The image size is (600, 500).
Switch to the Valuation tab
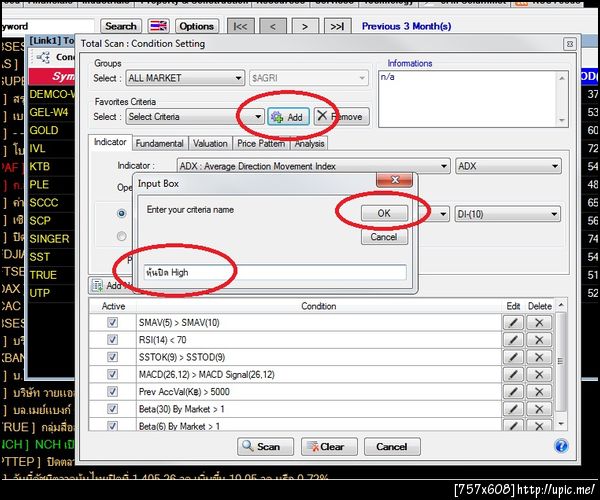pyautogui.click(x=210, y=143)
